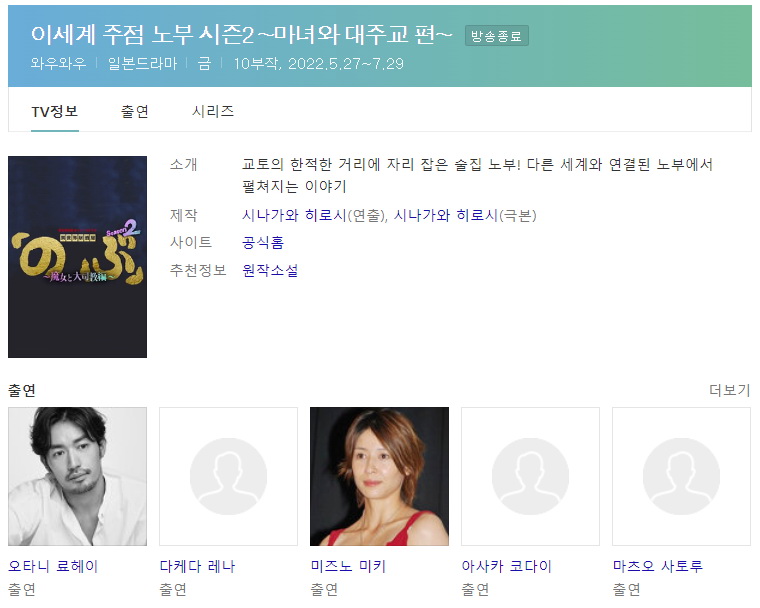Open the 원작소설 recommendation link
Viewport: 760px width, 608px height.
tap(270, 270)
